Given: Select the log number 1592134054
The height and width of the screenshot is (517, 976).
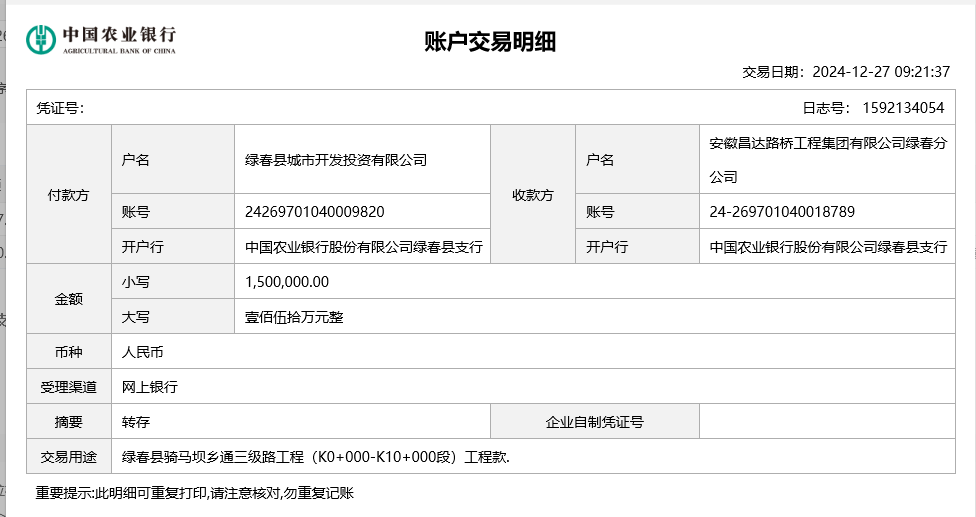Looking at the screenshot, I should click(x=901, y=108).
